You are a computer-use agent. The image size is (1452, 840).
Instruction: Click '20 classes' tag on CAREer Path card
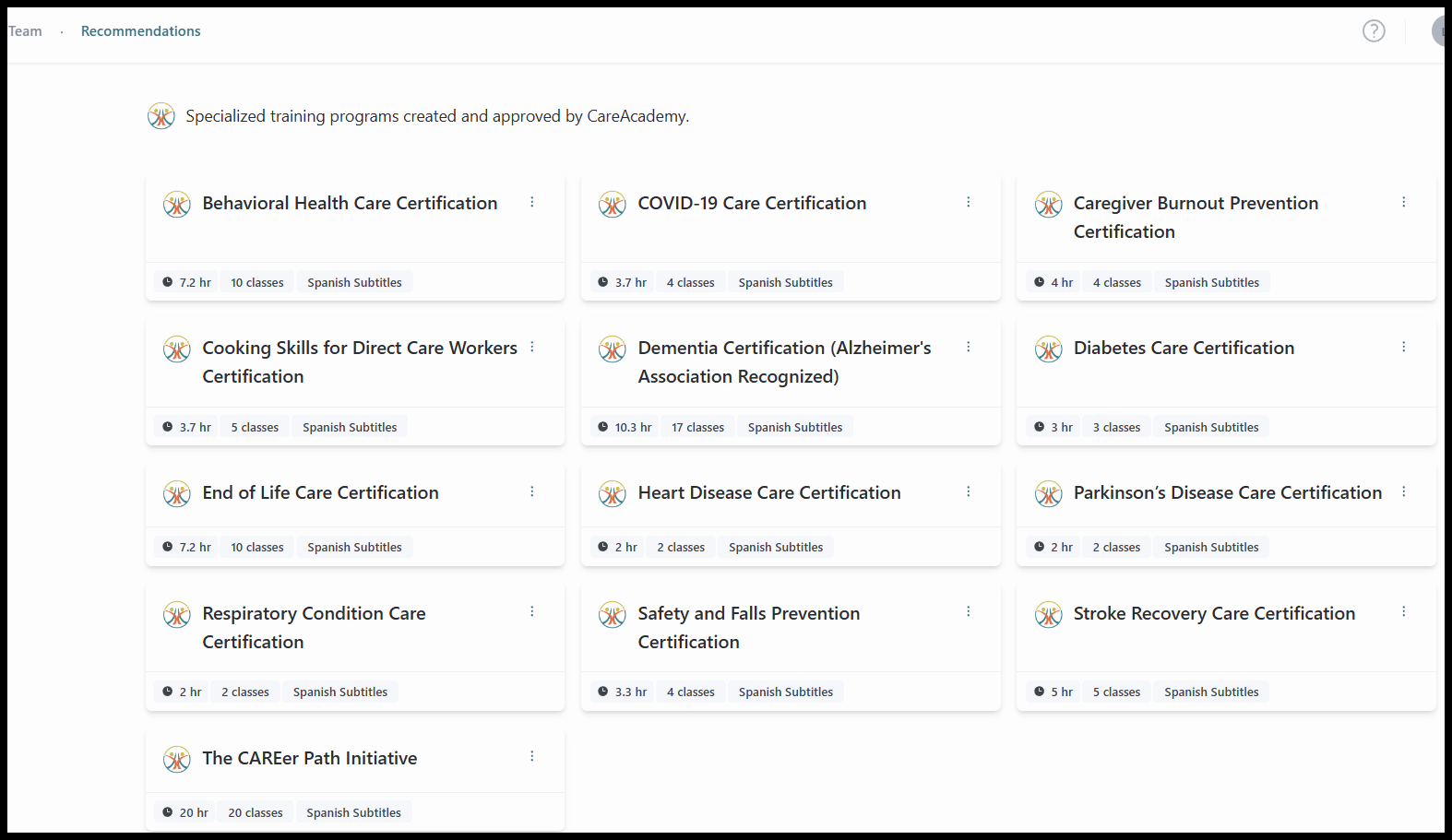[256, 812]
